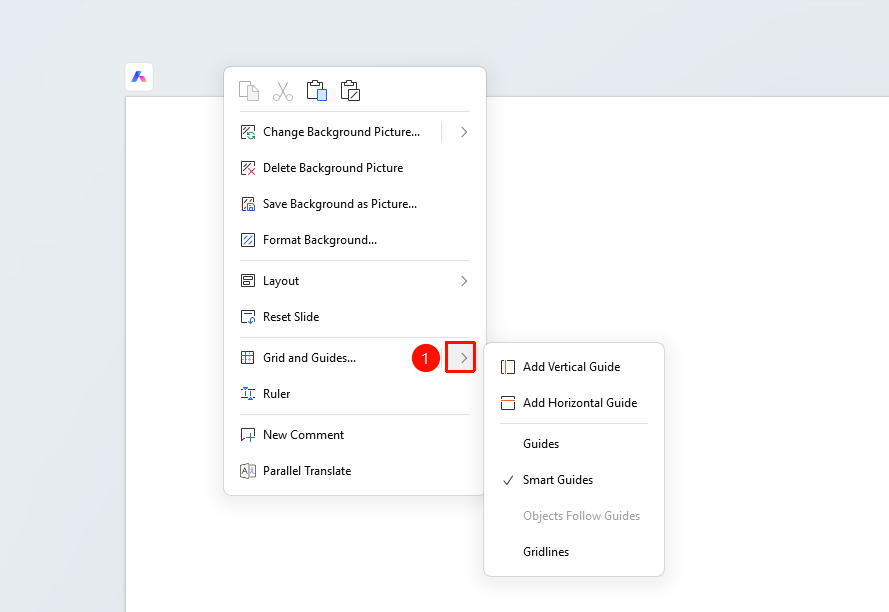Screen dimensions: 889x612
Task: Toggle the Ruler option
Action: pyautogui.click(x=355, y=394)
